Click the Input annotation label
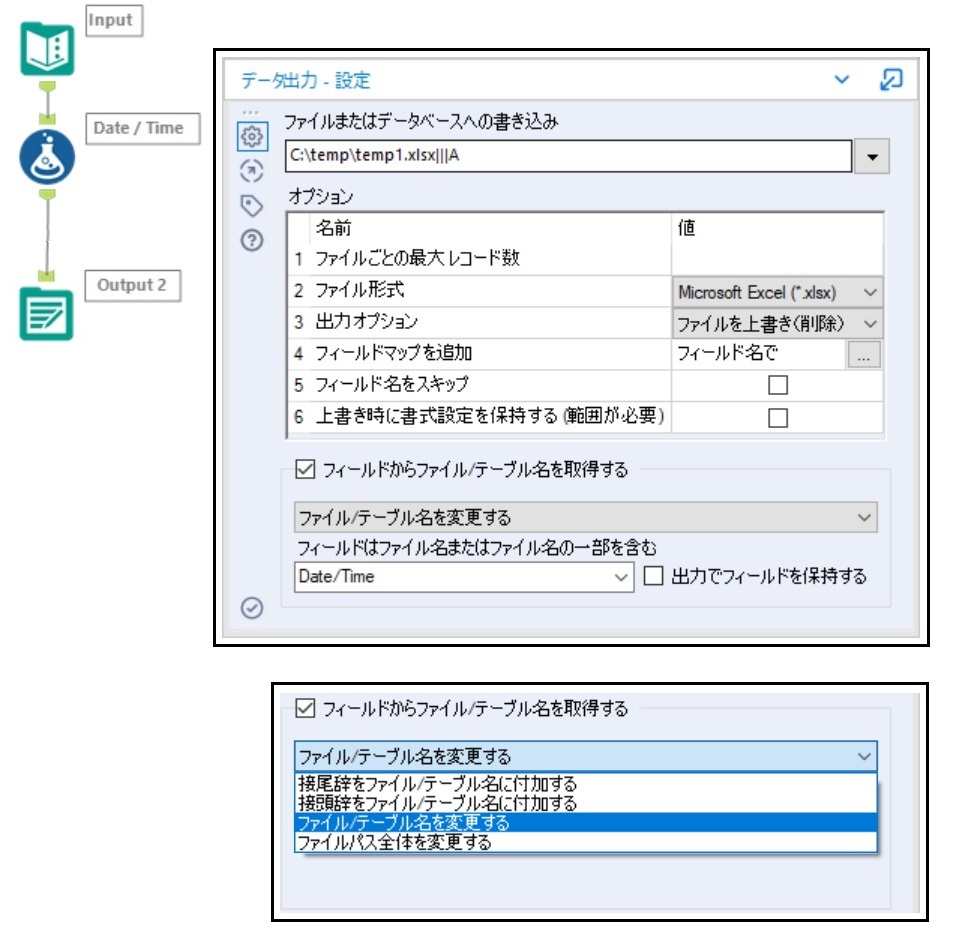Screen dimensions: 956x933 click(x=114, y=21)
